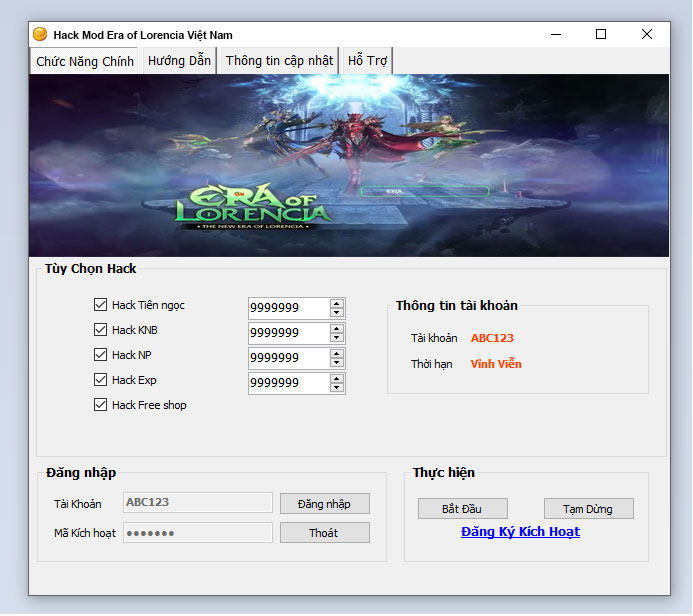Increase the Hack Exp value with up arrow

(x=337, y=379)
